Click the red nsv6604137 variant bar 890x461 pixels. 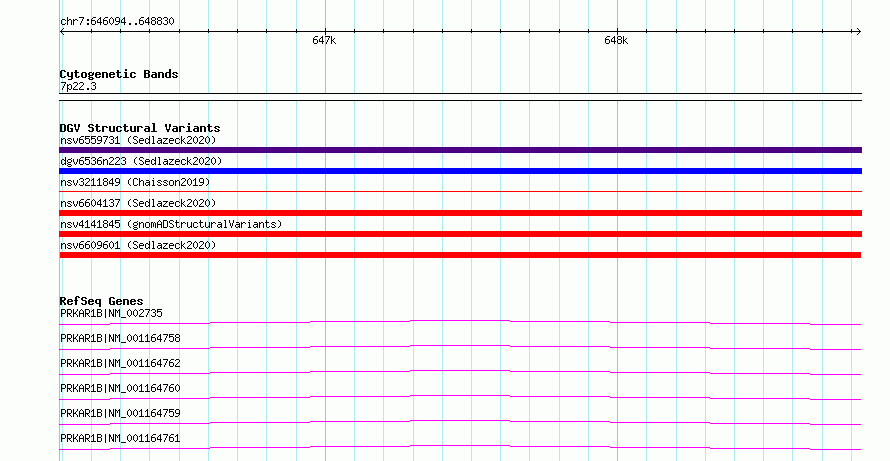coord(460,213)
